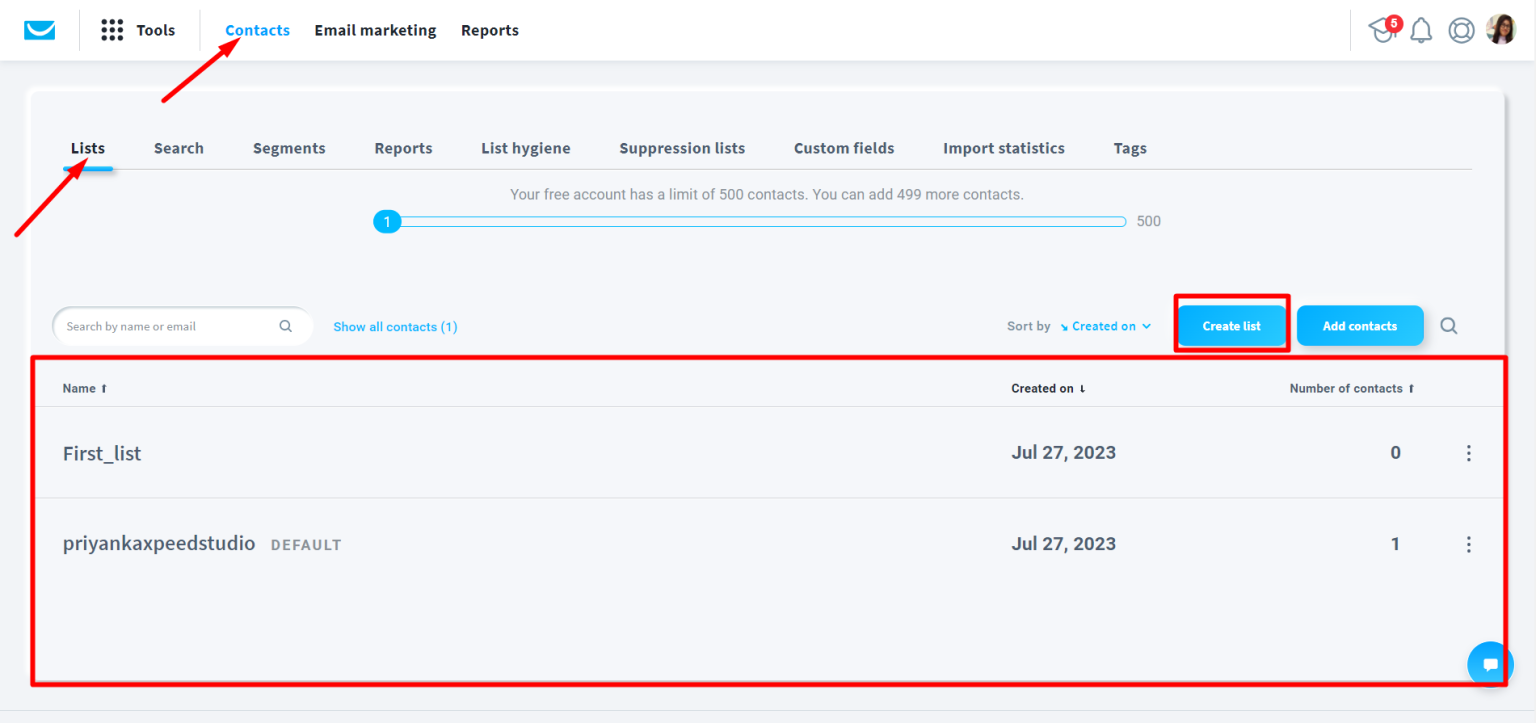Viewport: 1536px width, 723px height.
Task: Open the search magnifier beside Add contacts
Action: click(1448, 325)
